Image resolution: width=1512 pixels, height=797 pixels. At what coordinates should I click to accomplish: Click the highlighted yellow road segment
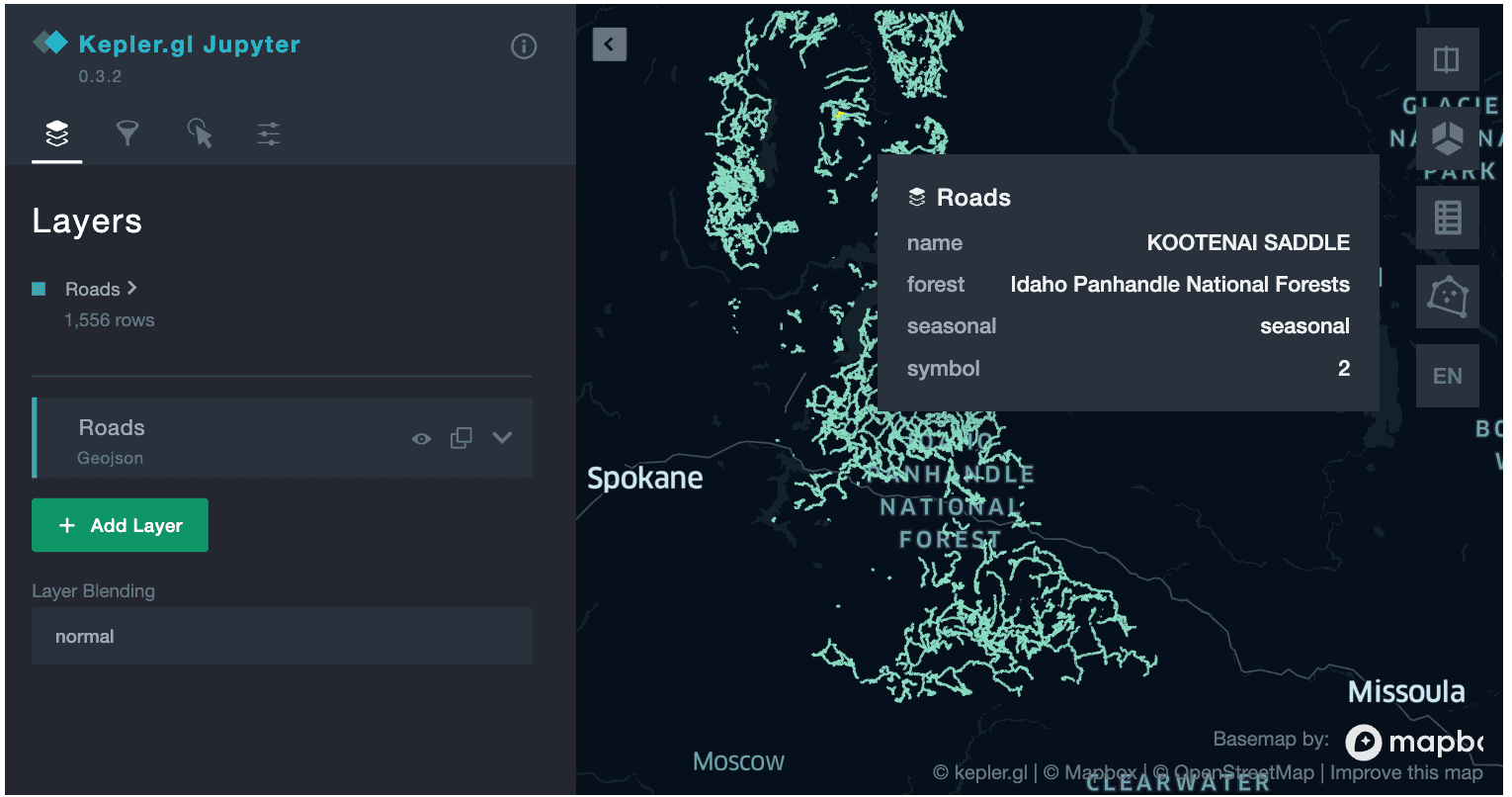838,116
